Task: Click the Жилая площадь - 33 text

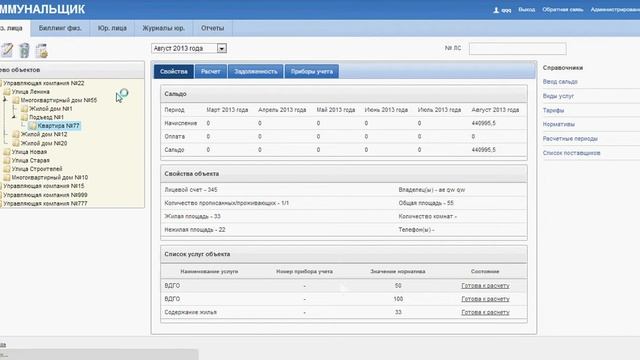Action: pos(192,216)
